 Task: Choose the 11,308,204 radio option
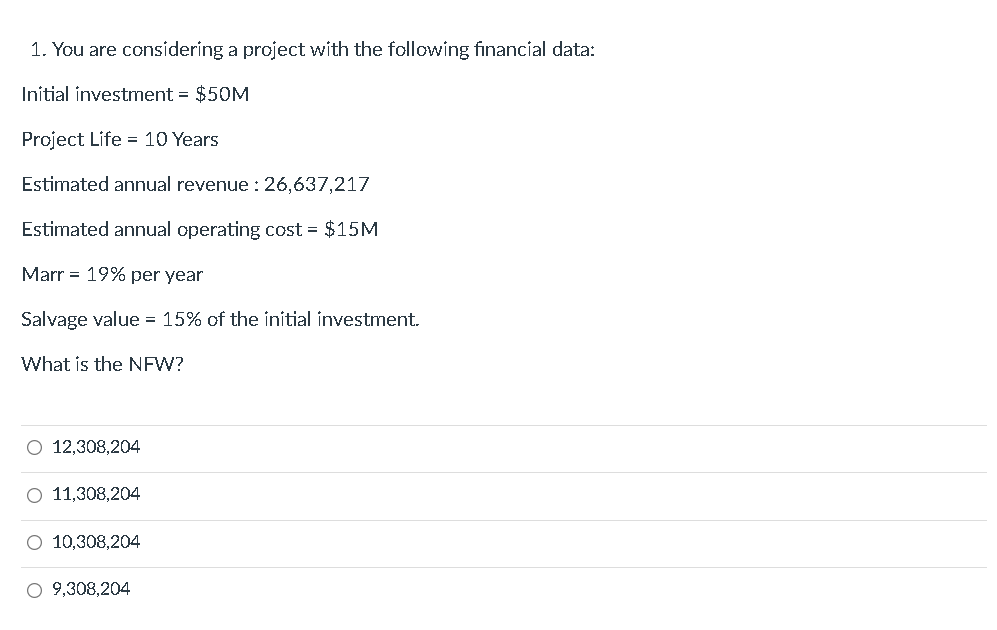(x=35, y=495)
